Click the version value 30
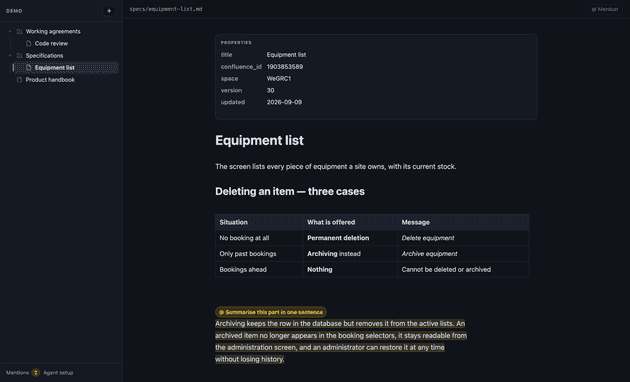Image resolution: width=630 pixels, height=382 pixels. [x=270, y=90]
